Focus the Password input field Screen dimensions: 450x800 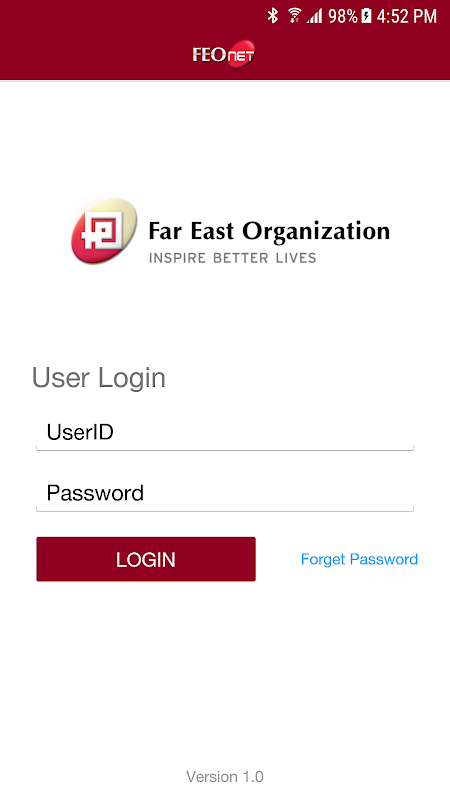point(224,493)
